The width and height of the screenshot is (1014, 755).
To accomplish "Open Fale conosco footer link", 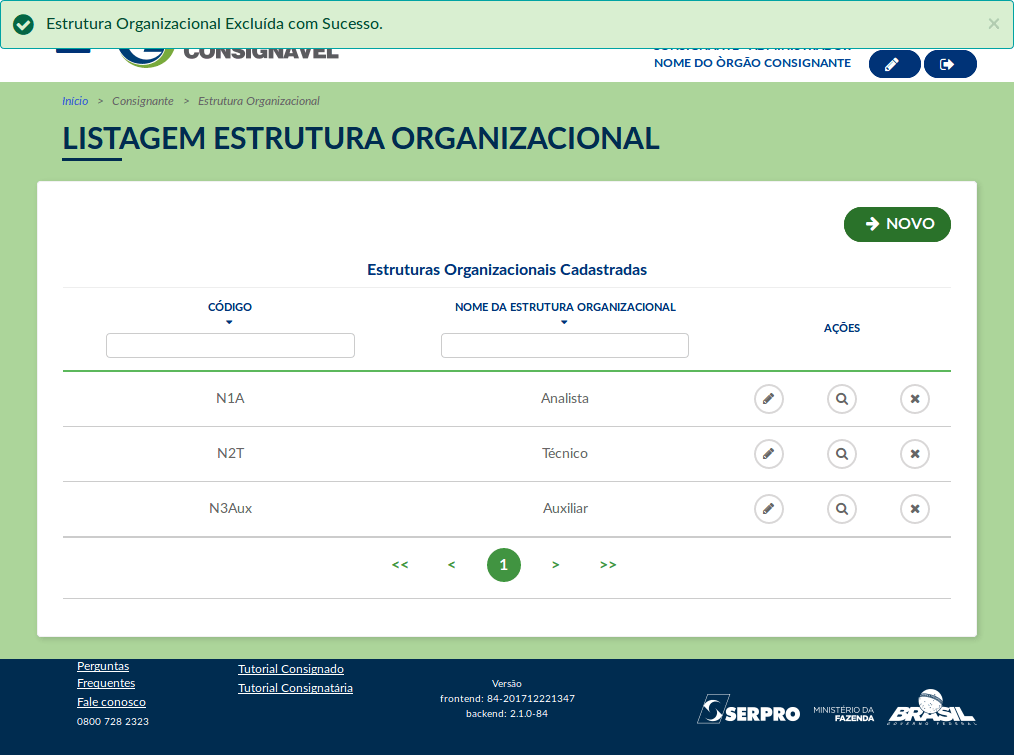I will click(111, 702).
